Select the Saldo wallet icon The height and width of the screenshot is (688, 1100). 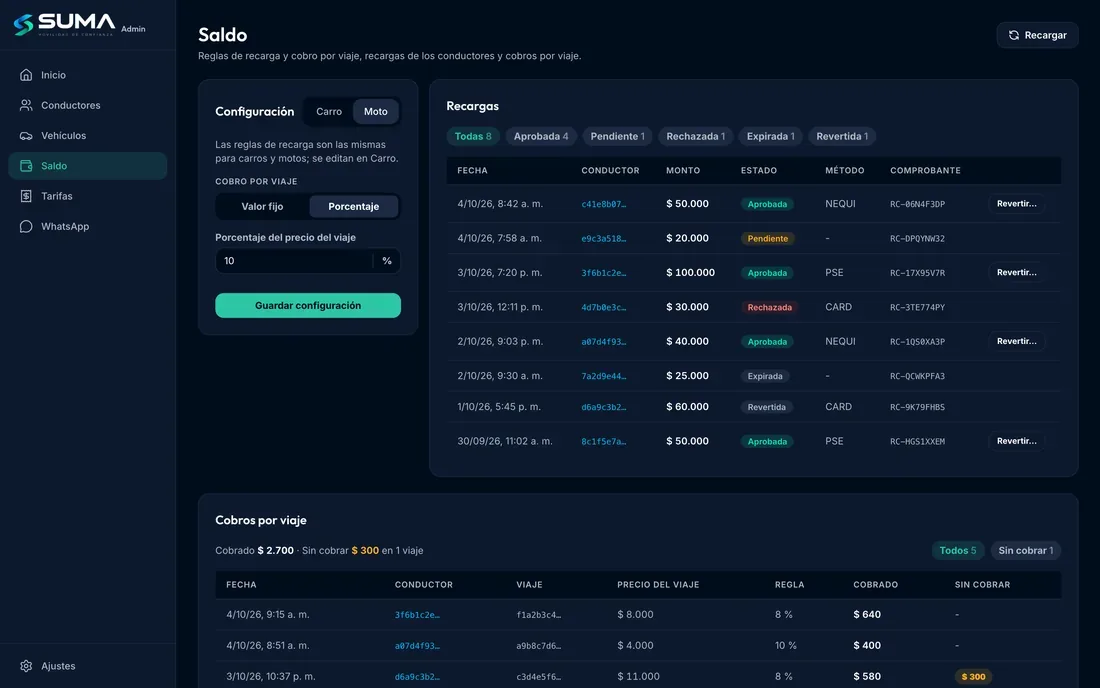26,166
